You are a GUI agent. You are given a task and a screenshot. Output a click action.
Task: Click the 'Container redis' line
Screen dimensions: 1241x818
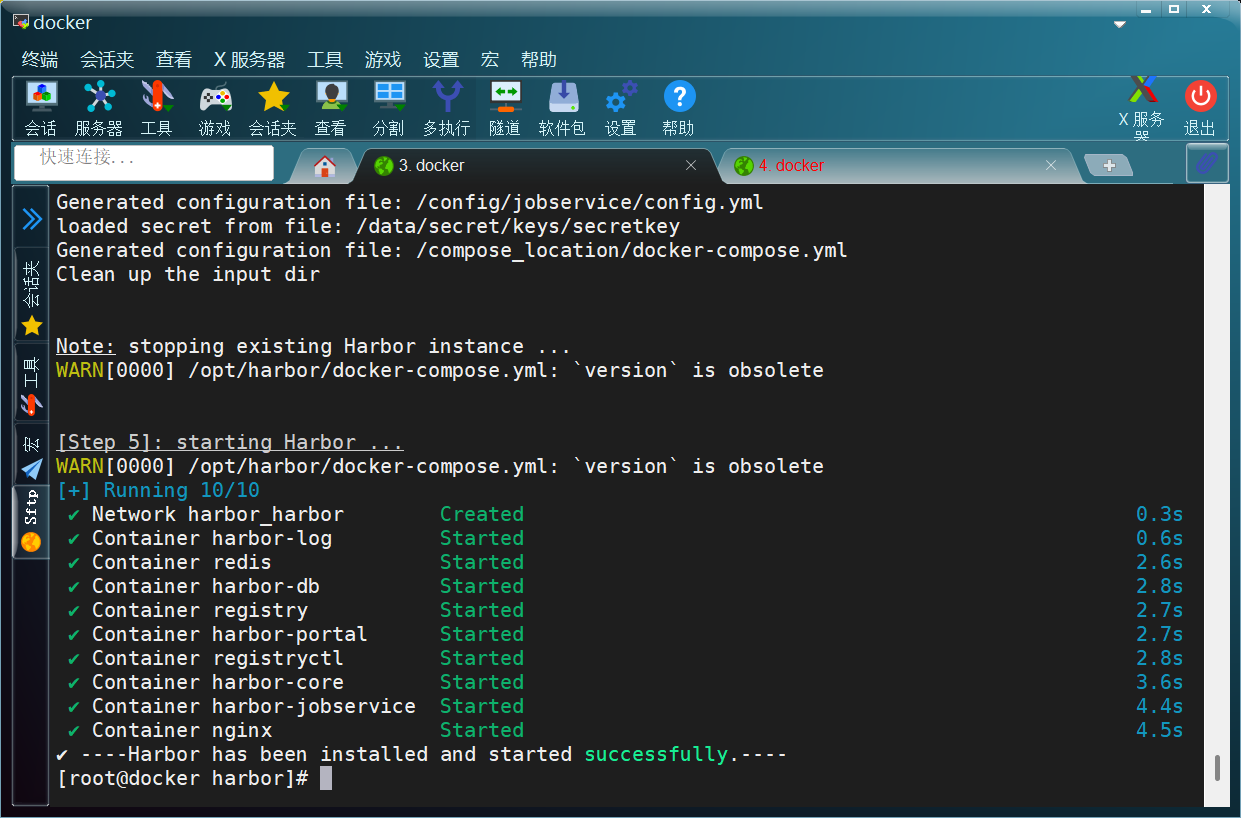tap(620, 562)
